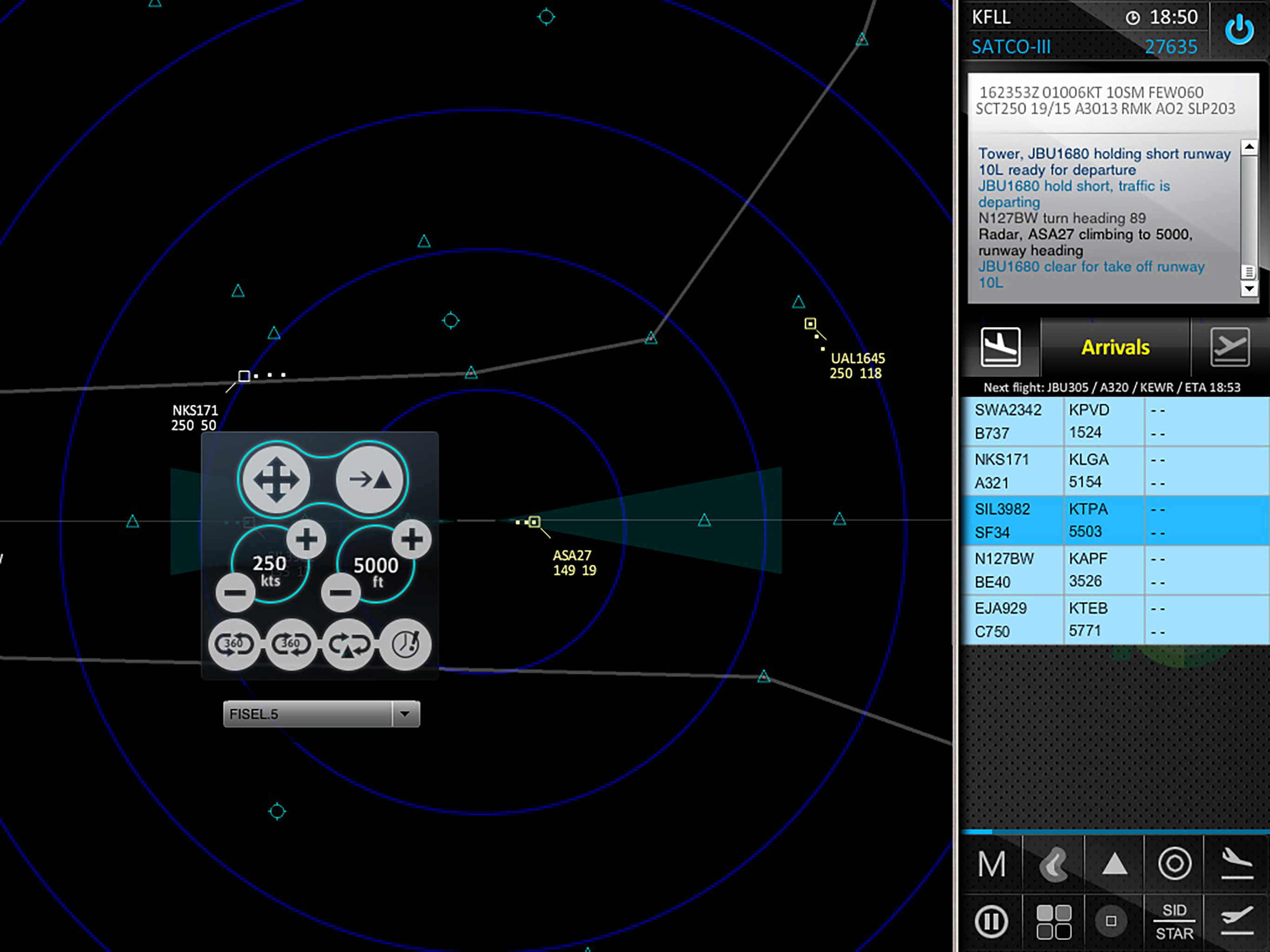Viewport: 1270px width, 952px height.
Task: Switch to the arrivals landing tab icon
Action: click(x=1000, y=347)
